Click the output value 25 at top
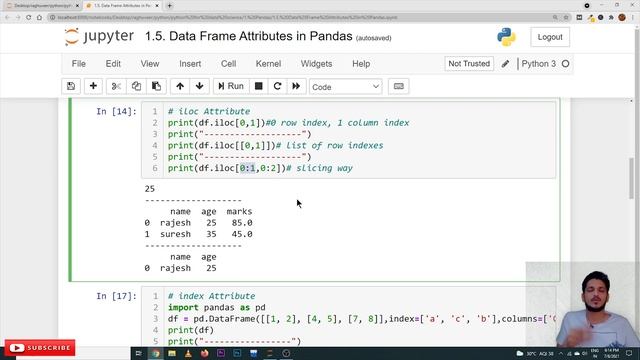The width and height of the screenshot is (640, 360). (150, 189)
